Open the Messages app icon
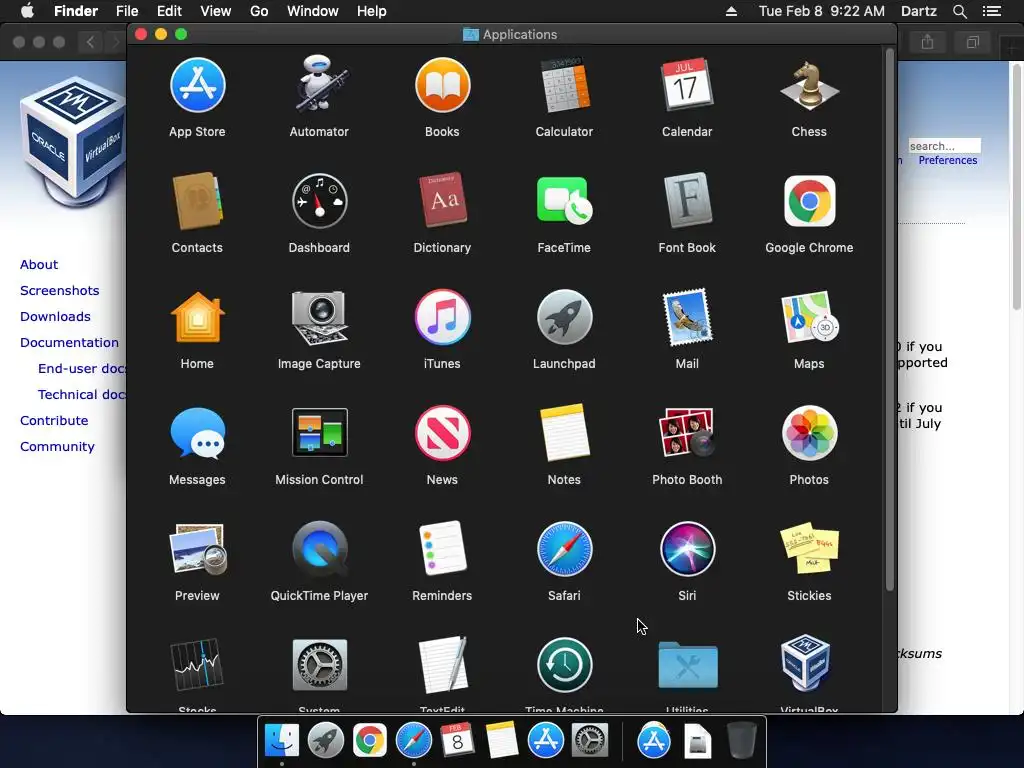 pos(197,433)
